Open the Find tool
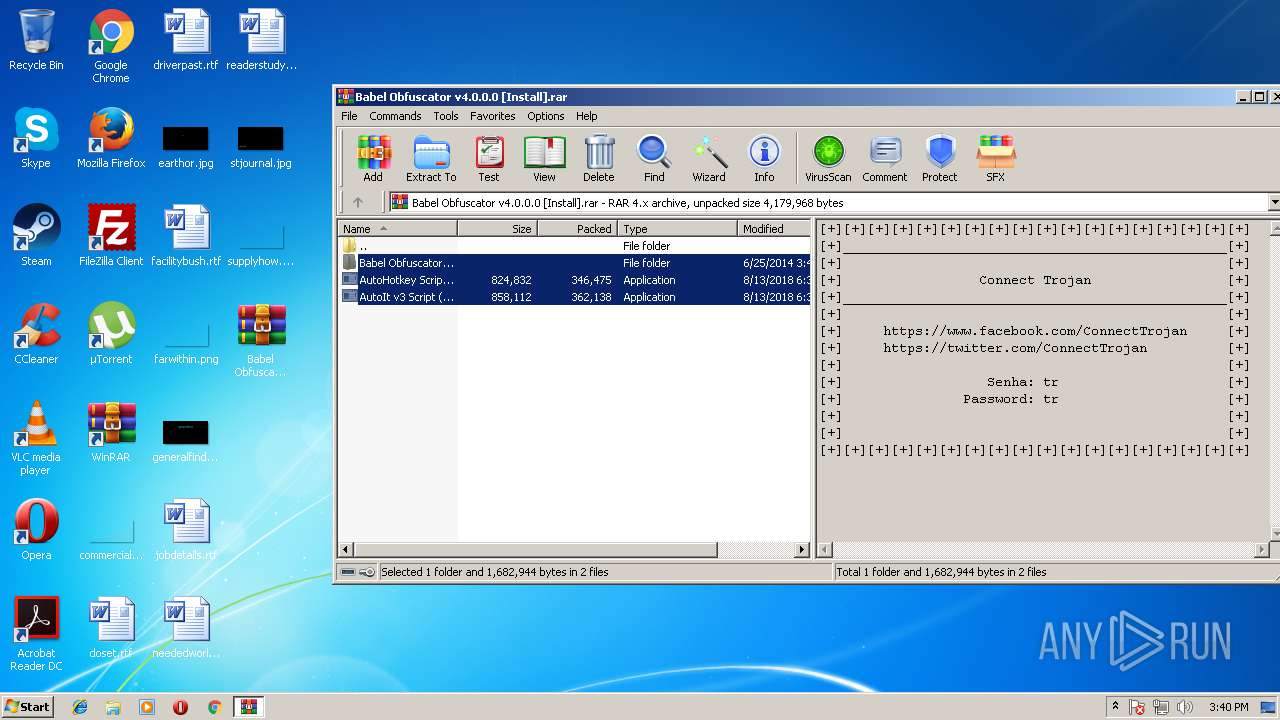1280x720 pixels. (654, 159)
